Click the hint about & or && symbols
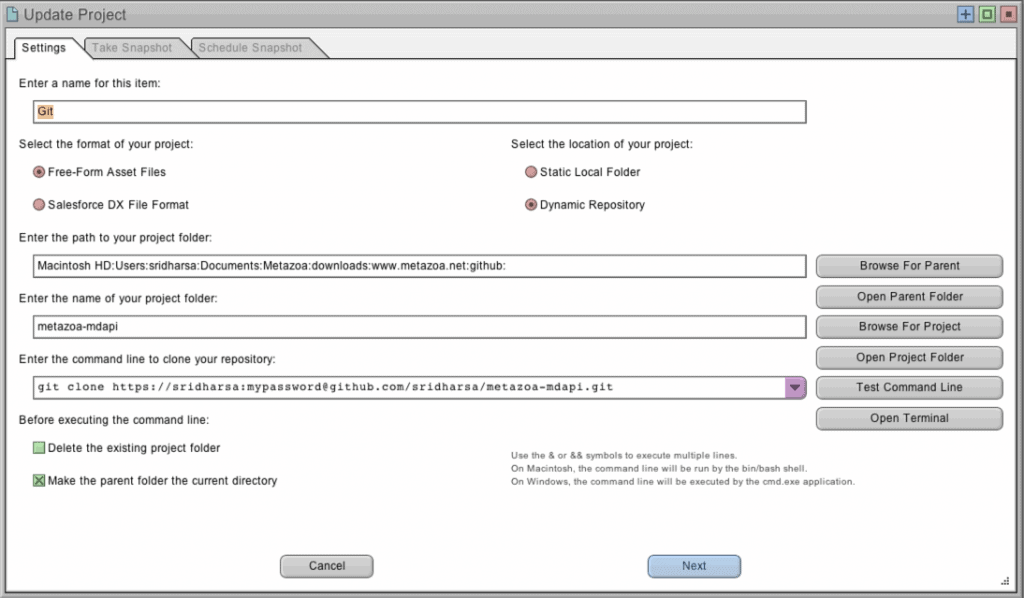 click(x=624, y=455)
